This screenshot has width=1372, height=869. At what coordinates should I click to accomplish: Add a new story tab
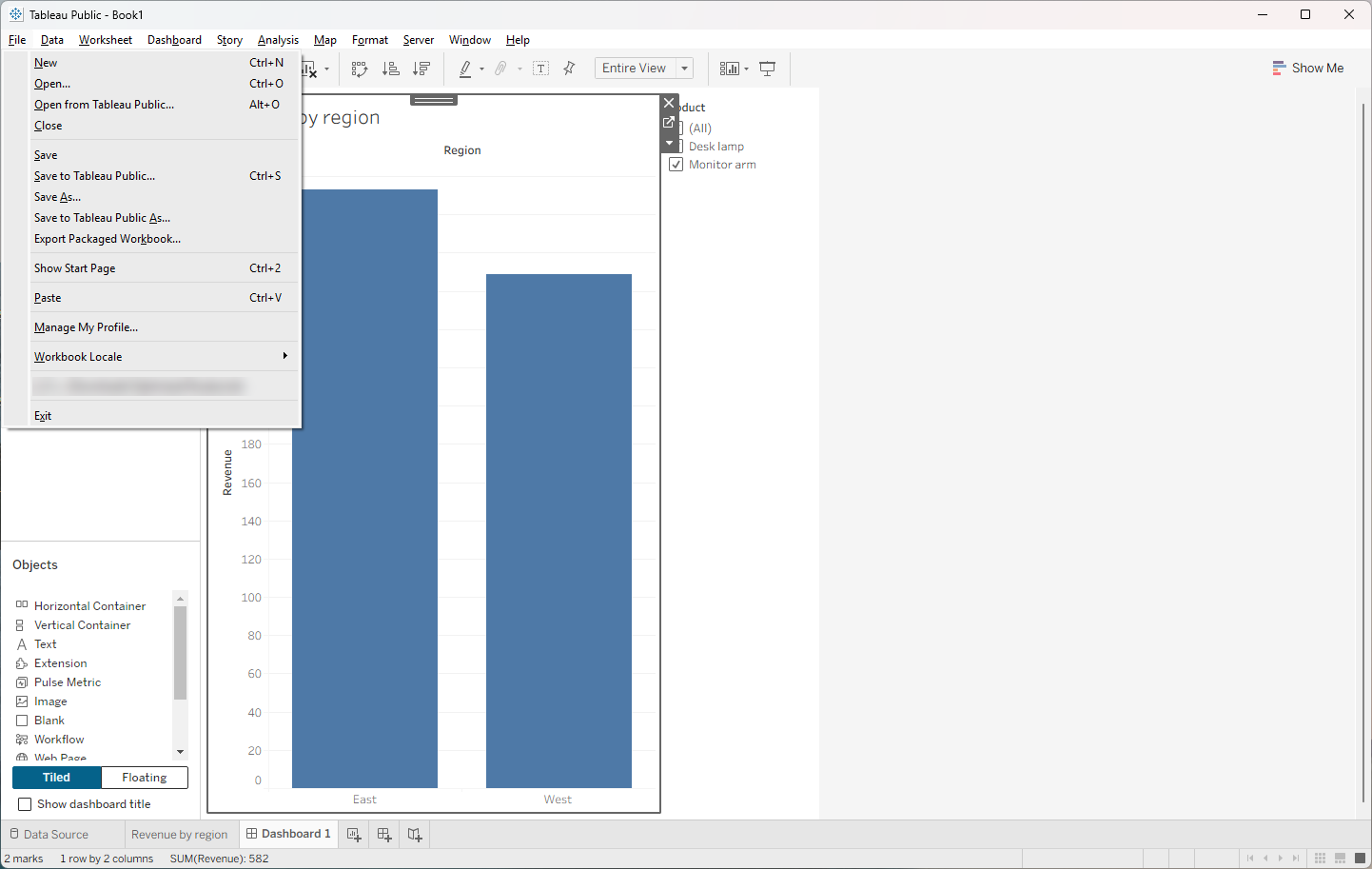[x=415, y=835]
